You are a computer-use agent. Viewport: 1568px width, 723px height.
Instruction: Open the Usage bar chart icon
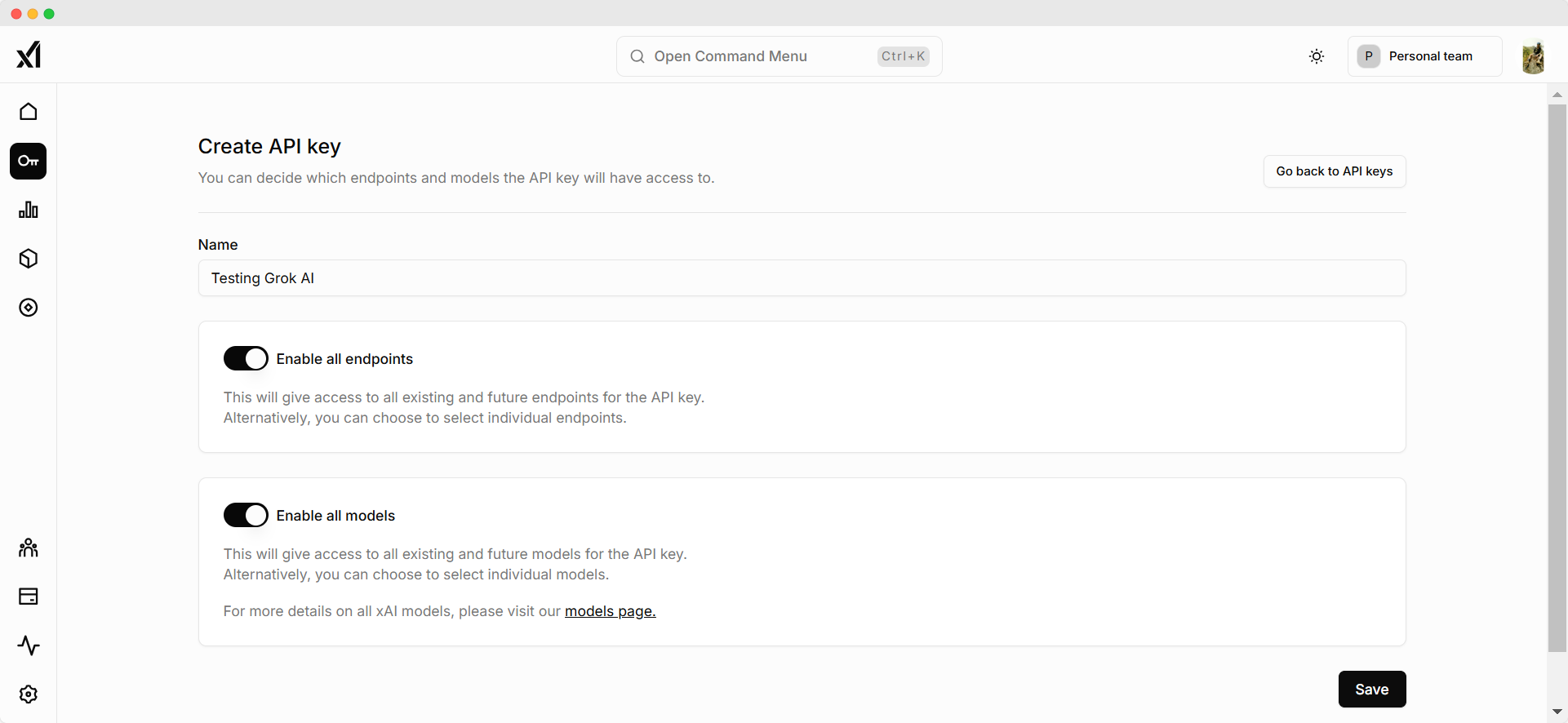pos(29,210)
